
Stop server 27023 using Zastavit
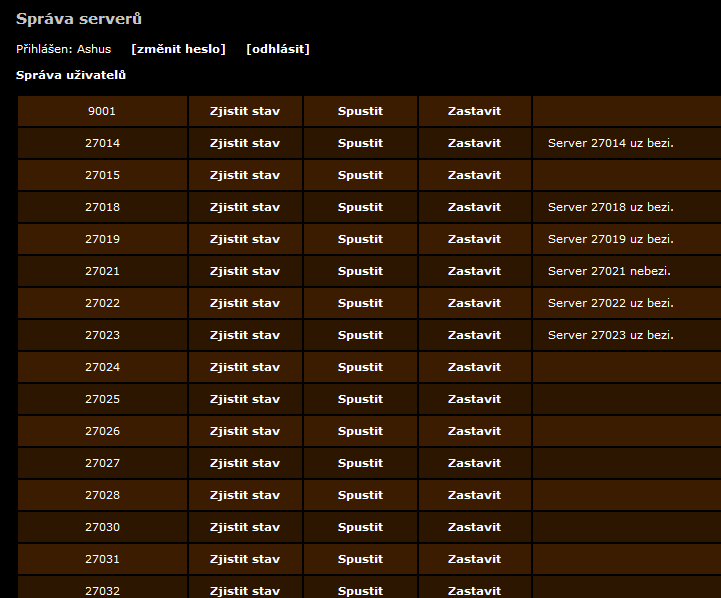click(474, 335)
